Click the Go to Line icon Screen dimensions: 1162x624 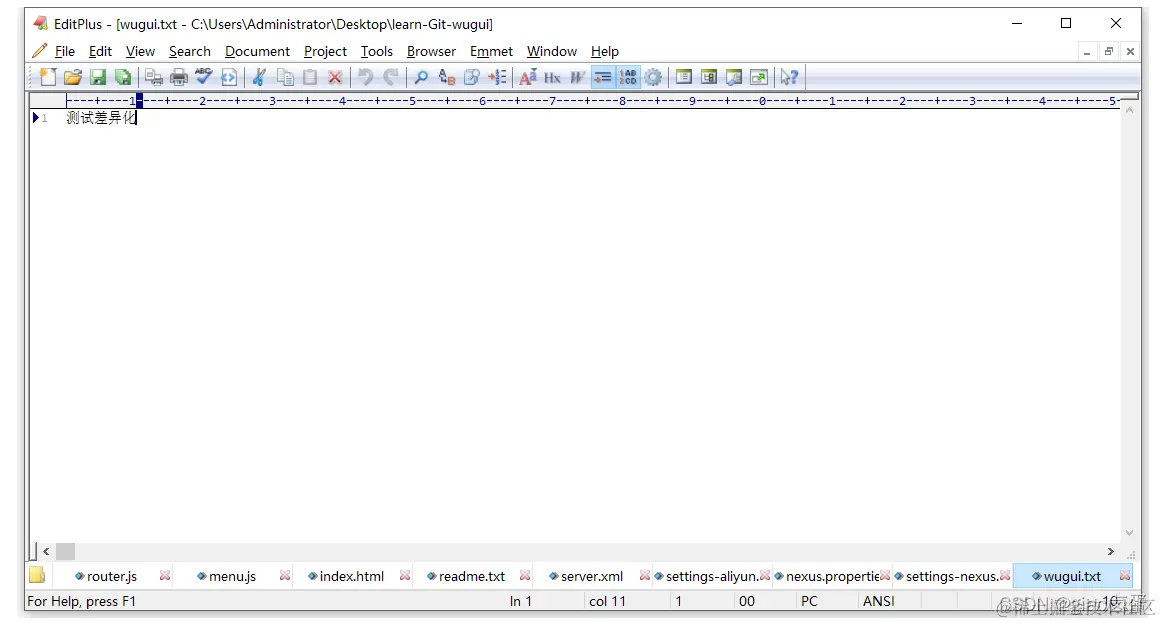click(497, 77)
